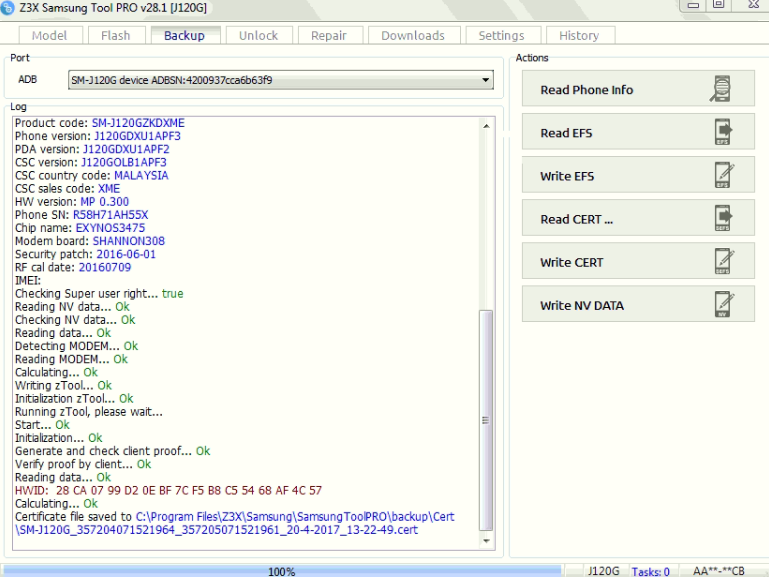The width and height of the screenshot is (769, 577).
Task: Click the Write CERT label
Action: (572, 262)
